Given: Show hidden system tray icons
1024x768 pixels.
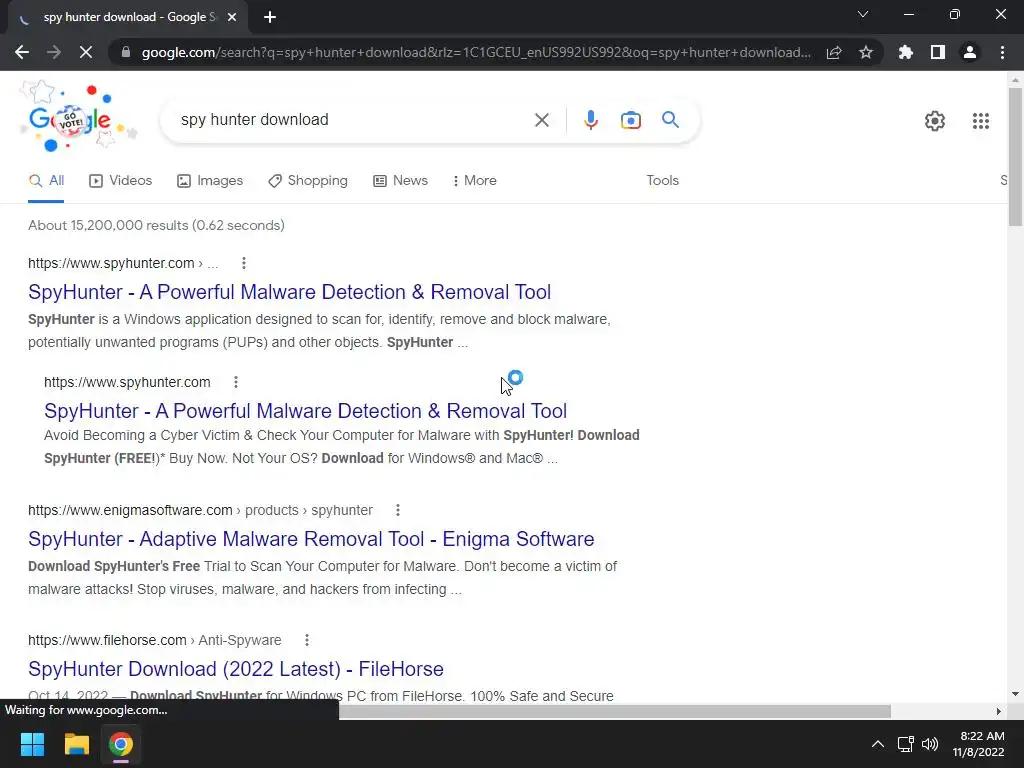Looking at the screenshot, I should coord(878,744).
